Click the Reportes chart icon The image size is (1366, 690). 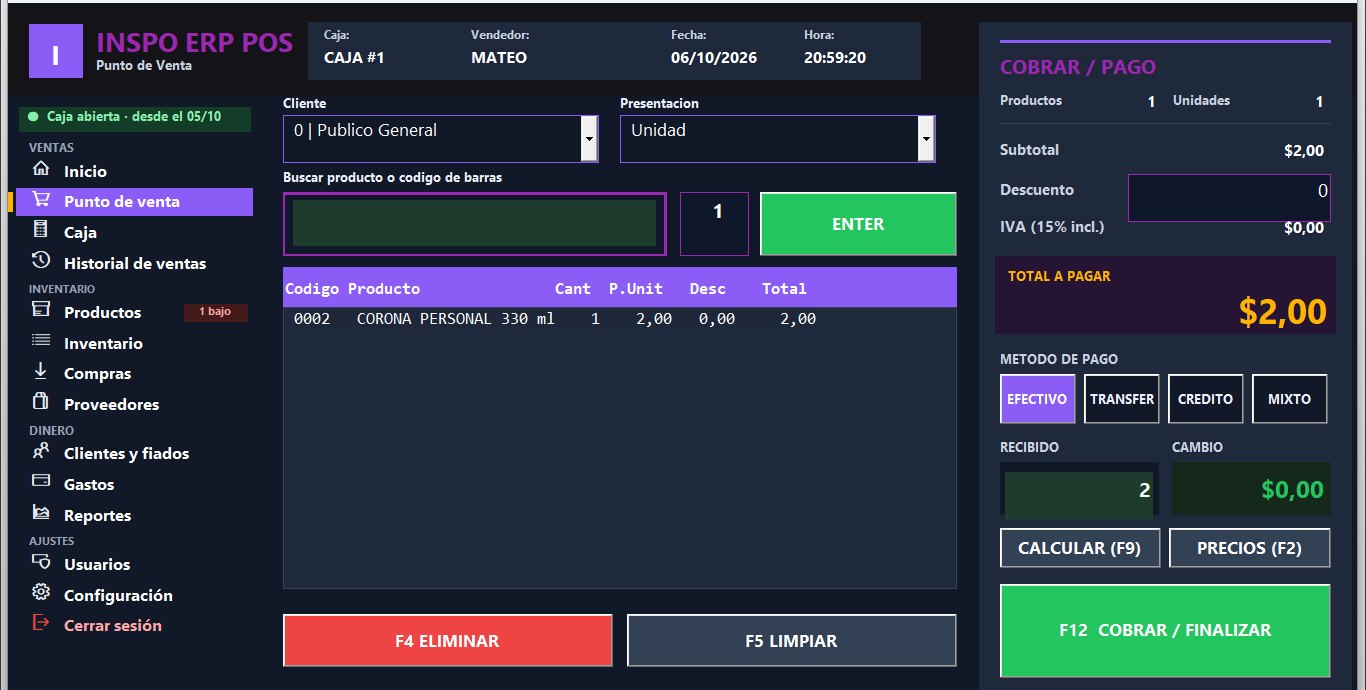tap(41, 513)
